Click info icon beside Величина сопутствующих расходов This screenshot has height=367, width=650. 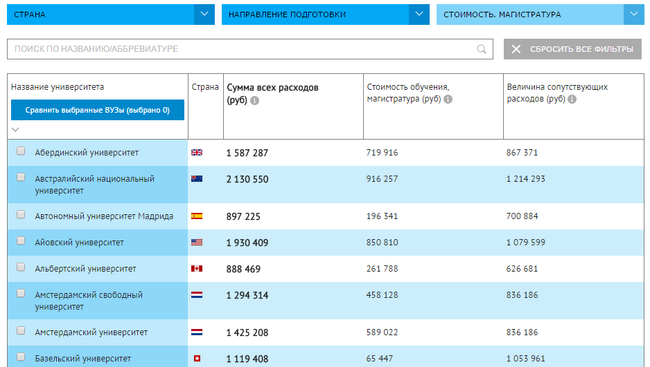click(x=572, y=99)
